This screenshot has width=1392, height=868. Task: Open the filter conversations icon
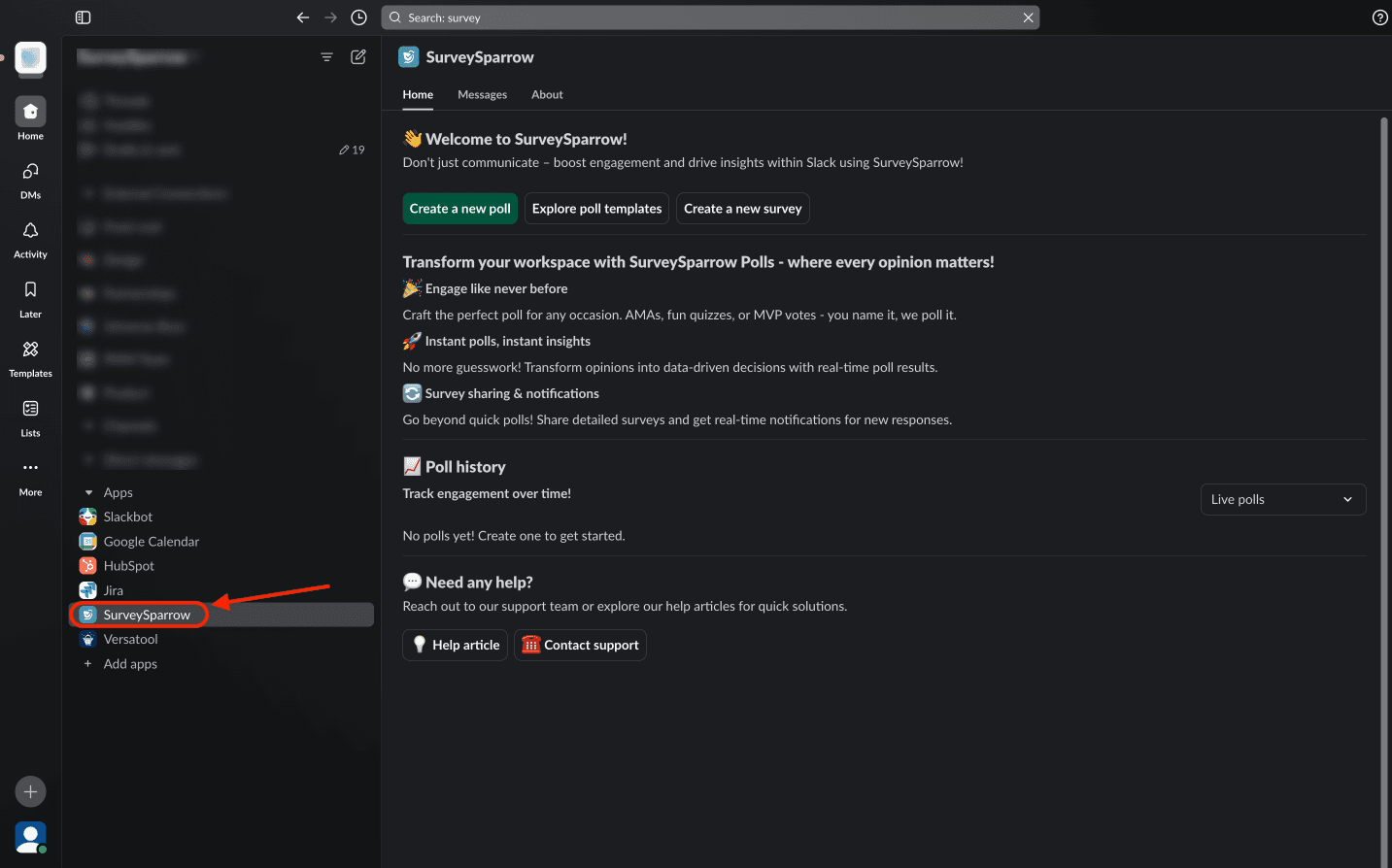pyautogui.click(x=326, y=57)
